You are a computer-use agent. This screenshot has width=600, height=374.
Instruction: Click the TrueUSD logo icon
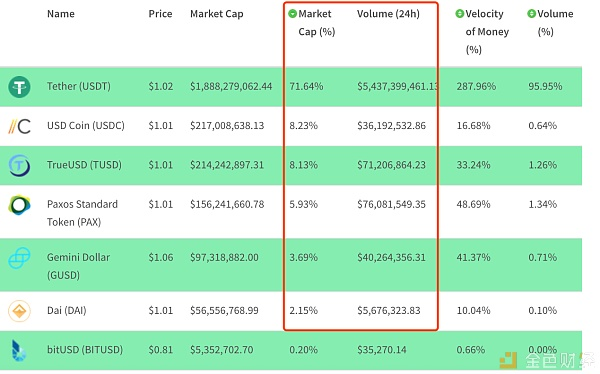19,165
